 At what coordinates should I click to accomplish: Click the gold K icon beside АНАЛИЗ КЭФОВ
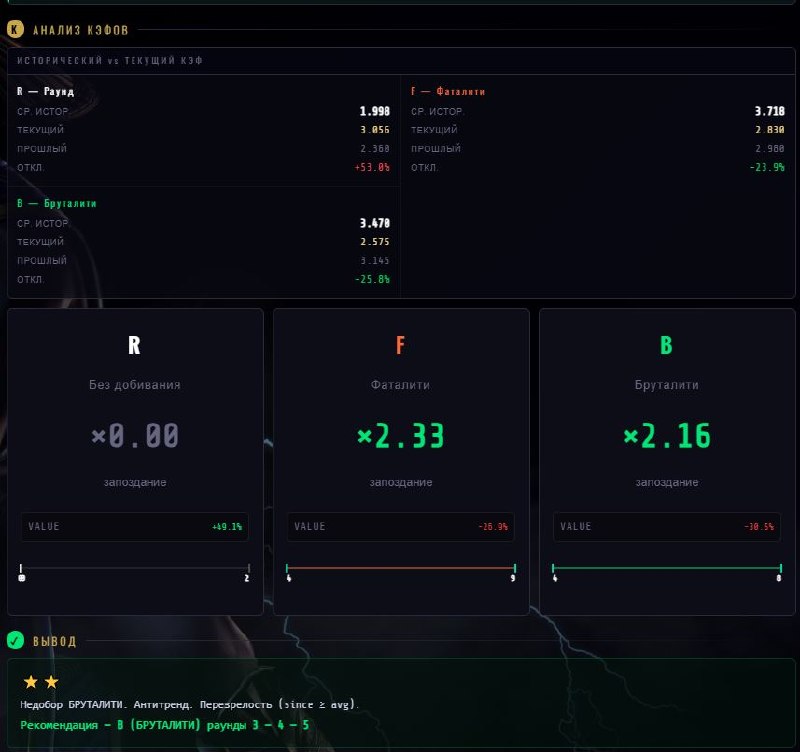coord(15,30)
